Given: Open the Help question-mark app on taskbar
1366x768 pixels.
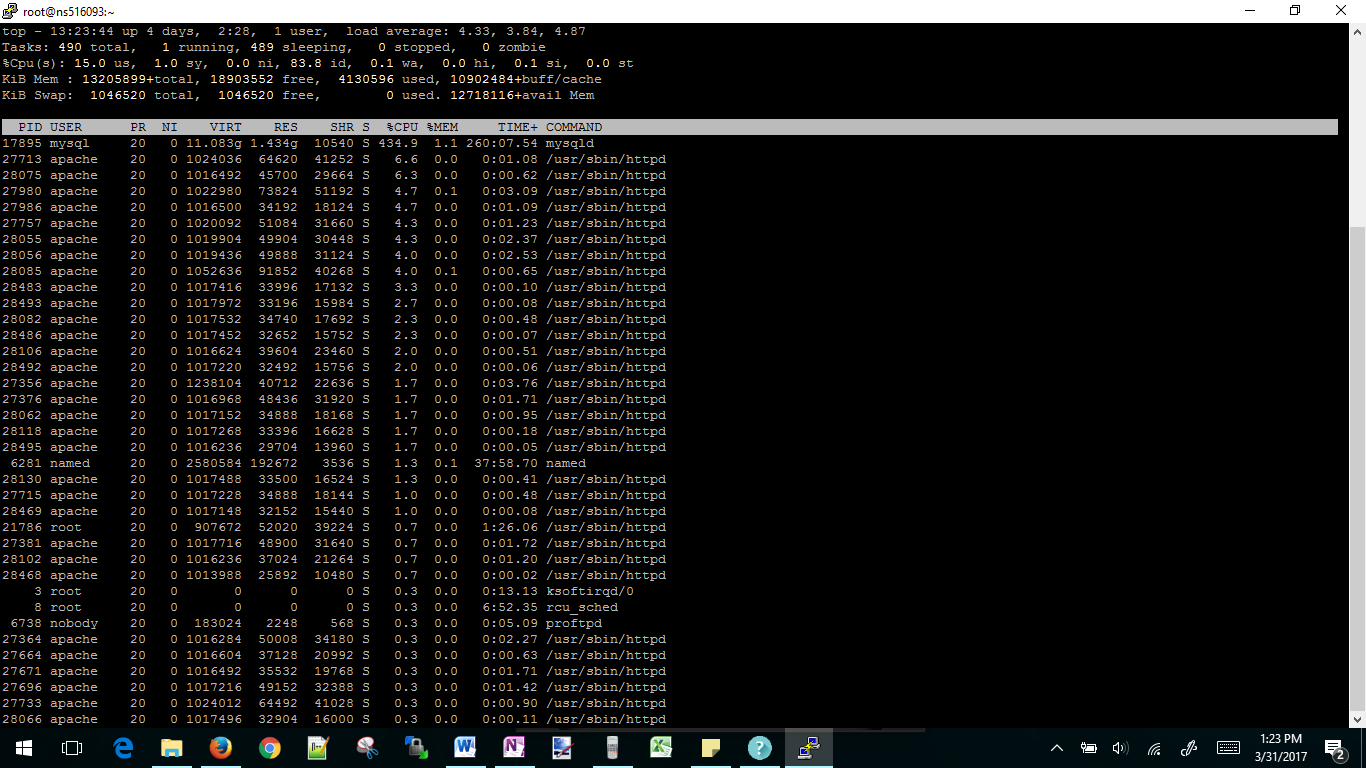Looking at the screenshot, I should (x=760, y=748).
